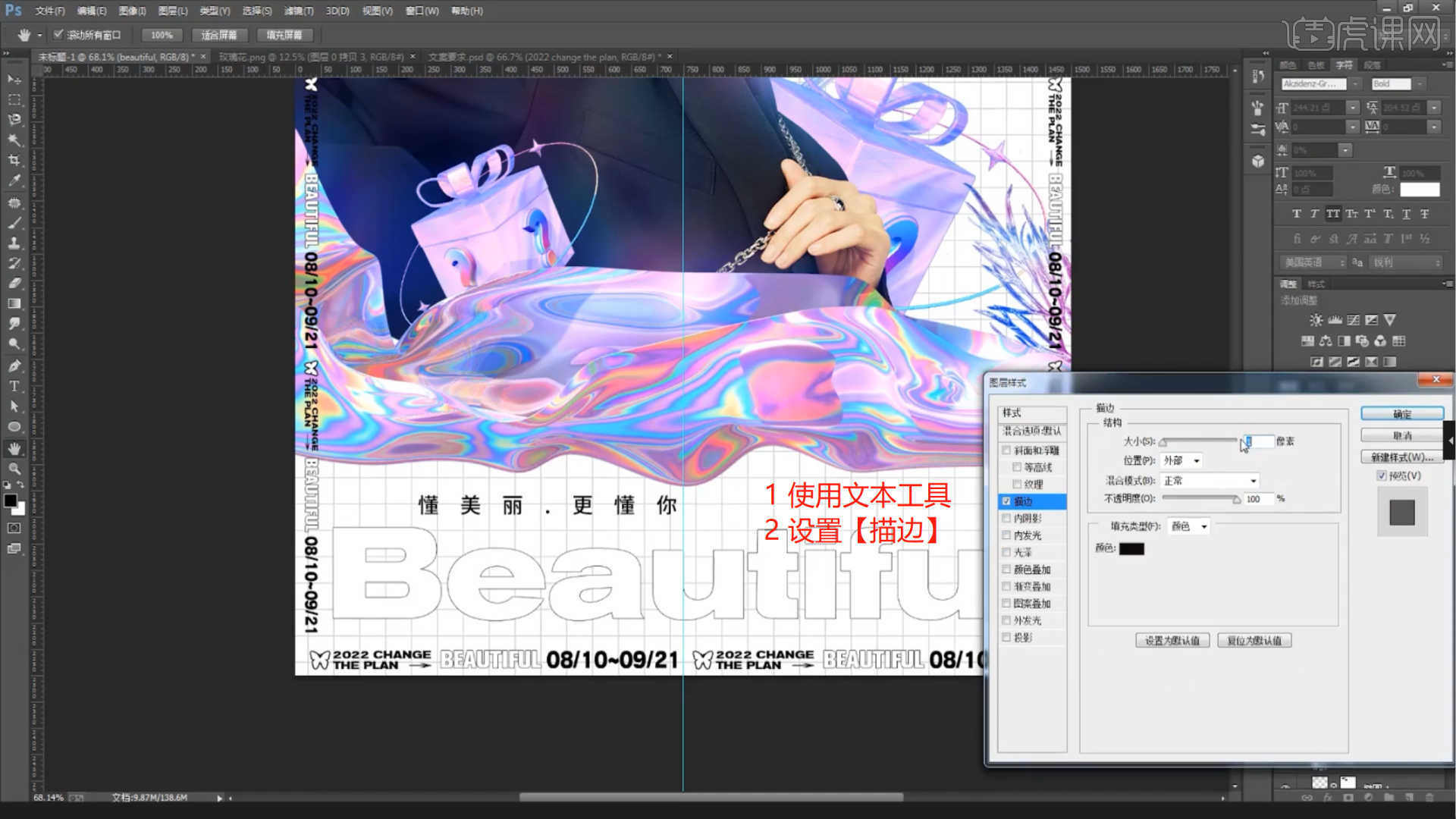
Task: Select the Eyedropper tool
Action: (x=14, y=180)
